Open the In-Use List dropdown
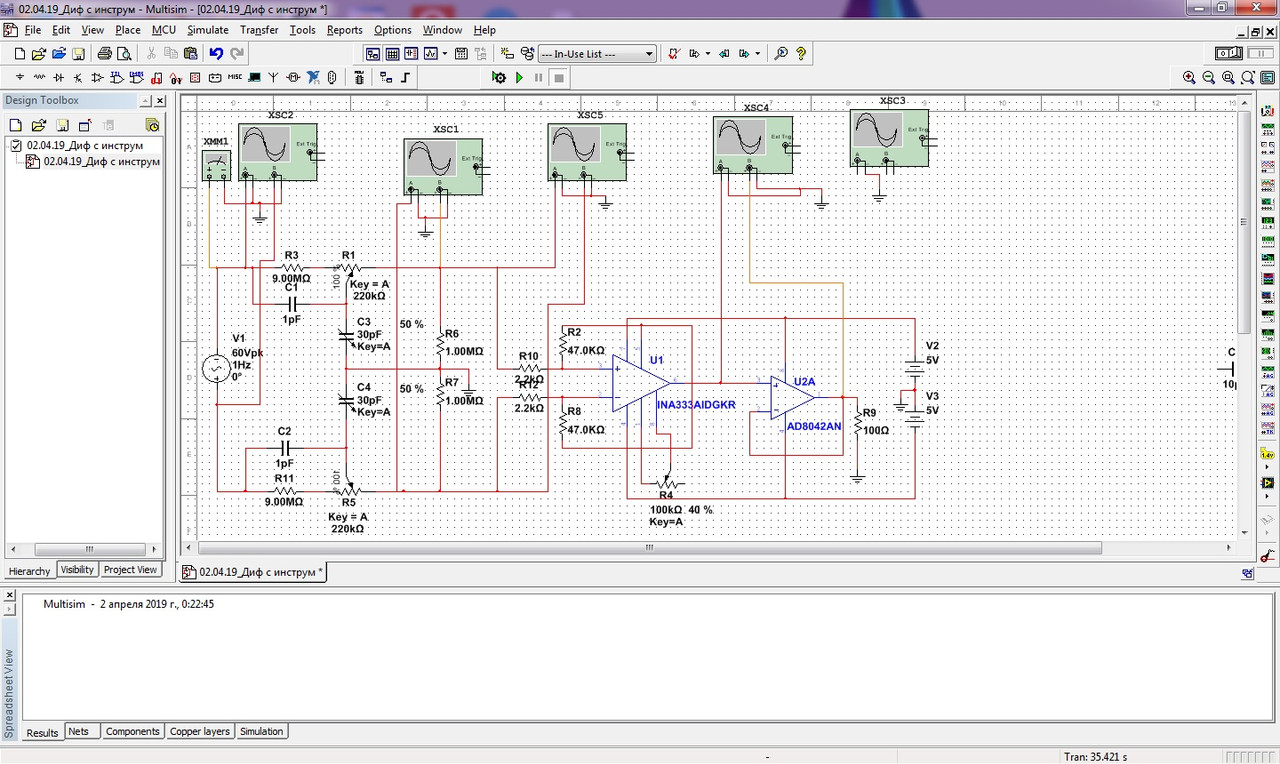1280x764 pixels. (x=597, y=54)
